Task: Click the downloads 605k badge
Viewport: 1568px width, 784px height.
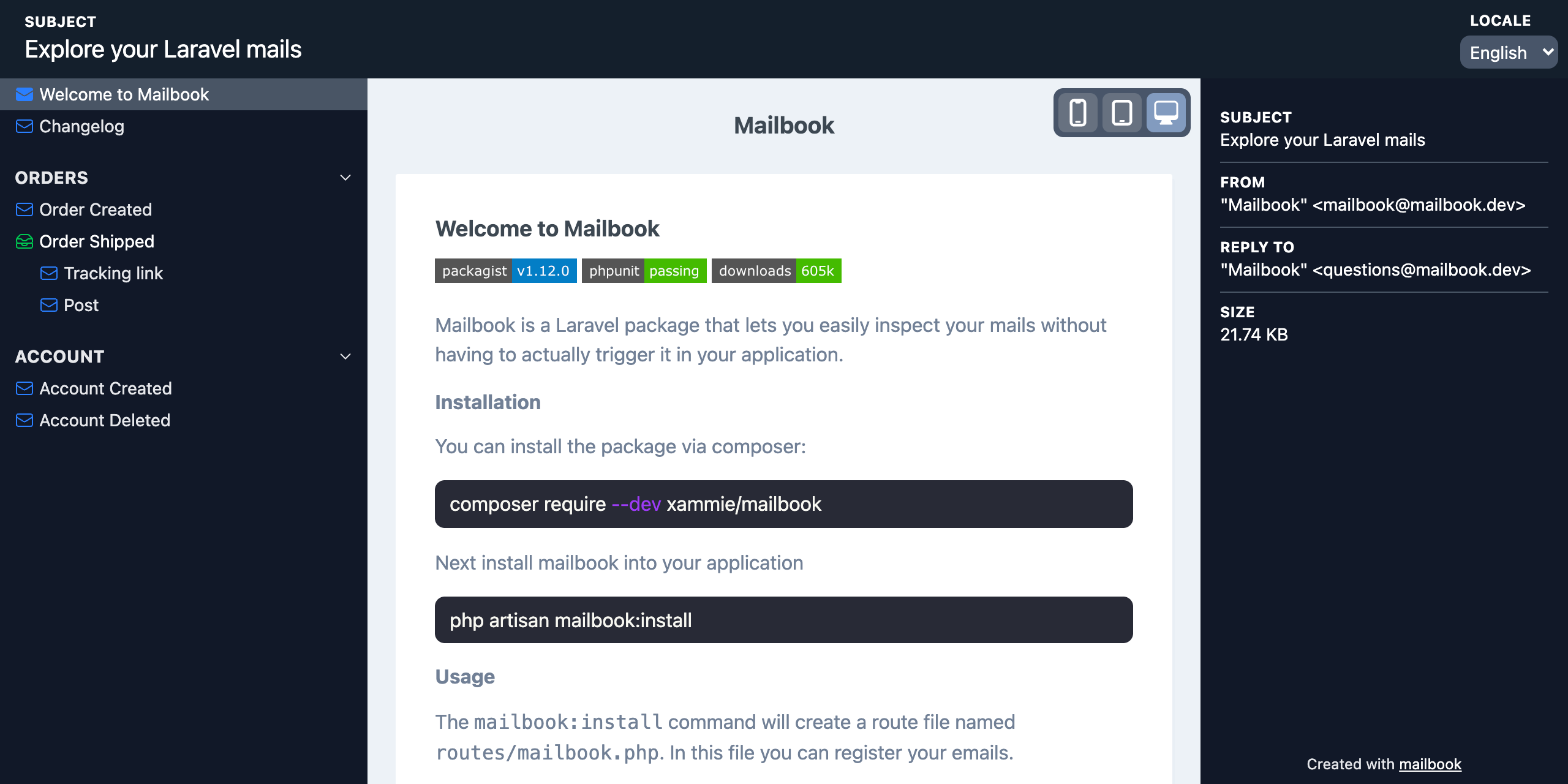Action: pyautogui.click(x=777, y=271)
